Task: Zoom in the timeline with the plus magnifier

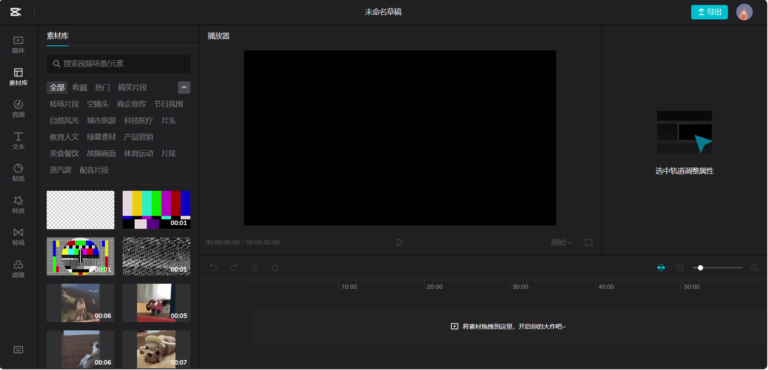Action: (755, 268)
